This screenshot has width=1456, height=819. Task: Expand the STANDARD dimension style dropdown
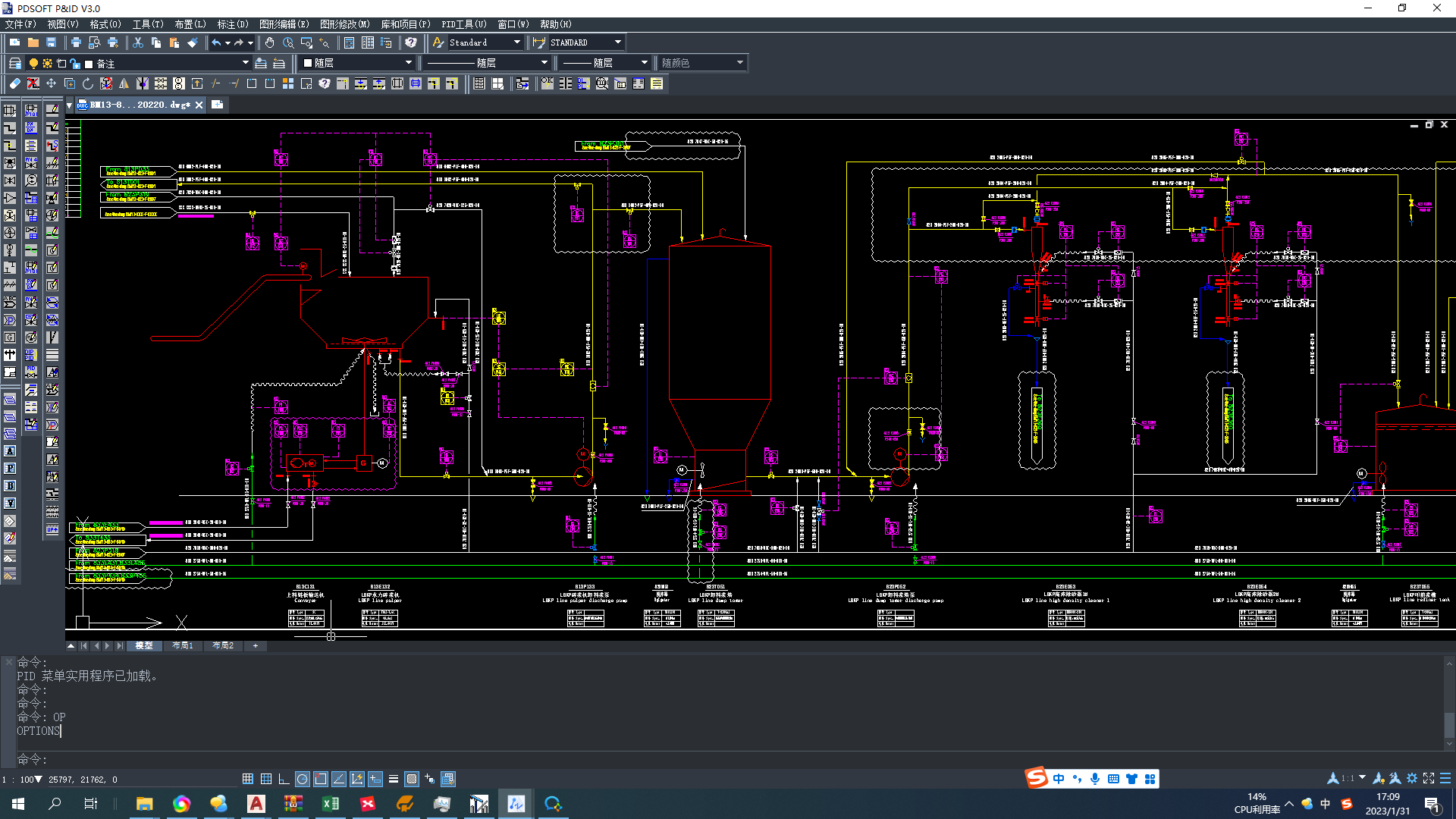click(x=618, y=42)
